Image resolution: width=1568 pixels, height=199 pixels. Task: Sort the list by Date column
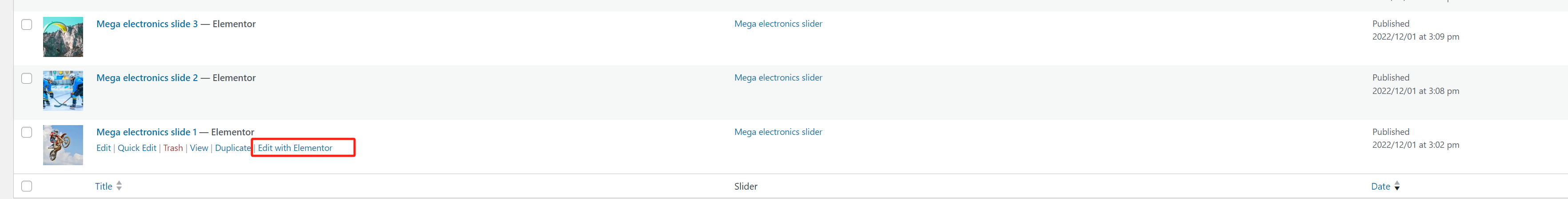[x=1380, y=186]
